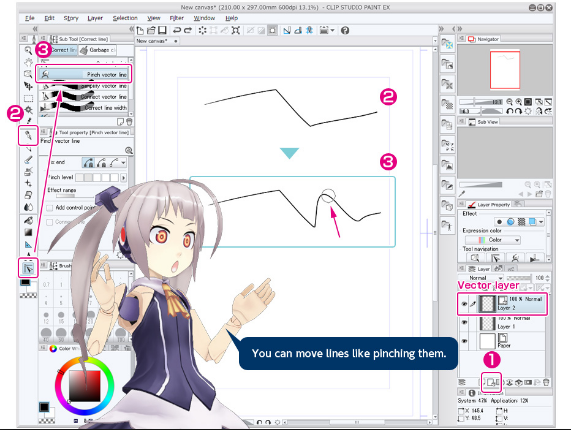
Task: Click the first material folder icon in the right dock
Action: (x=447, y=44)
